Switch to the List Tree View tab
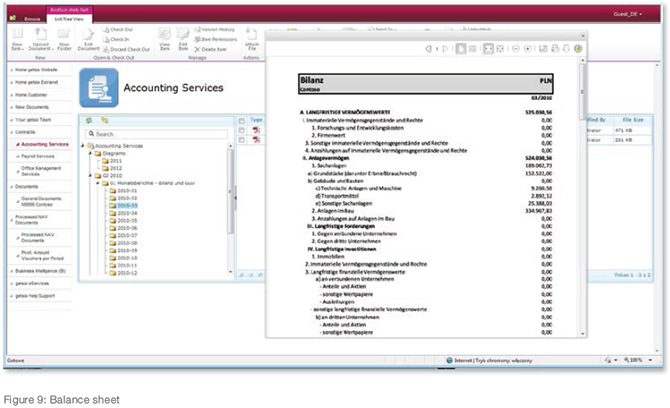 (x=69, y=19)
